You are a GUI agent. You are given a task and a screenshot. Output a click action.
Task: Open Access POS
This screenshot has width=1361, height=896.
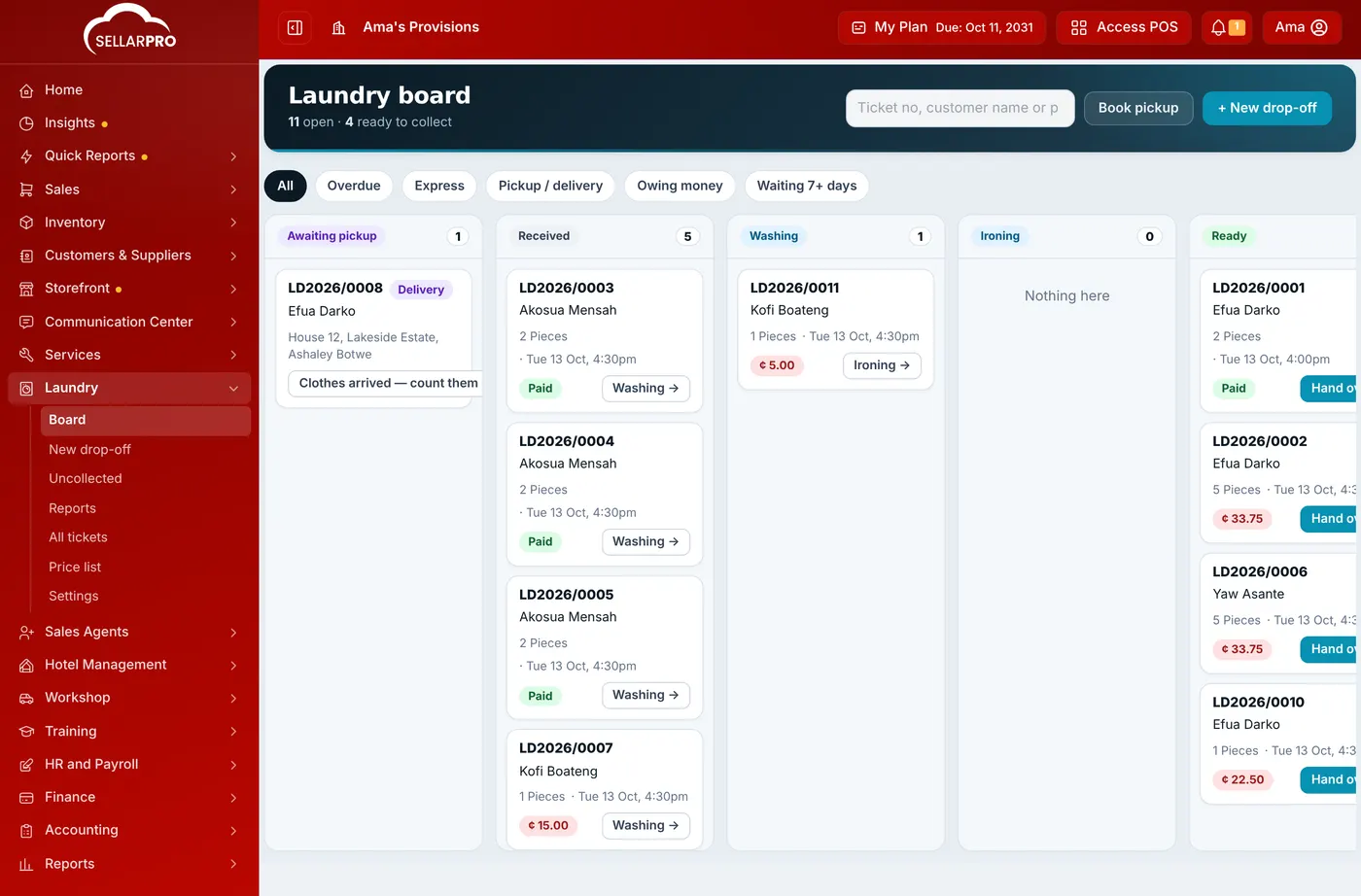point(1125,27)
